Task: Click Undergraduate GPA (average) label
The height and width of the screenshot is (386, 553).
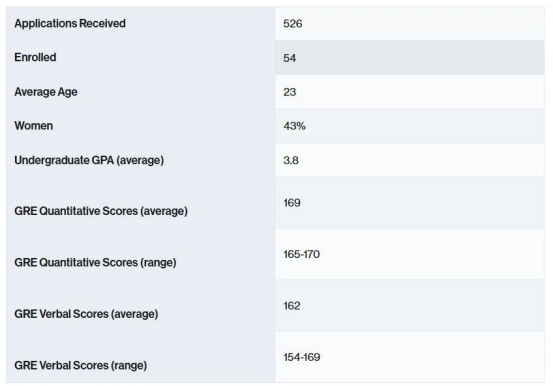Action: coord(89,160)
